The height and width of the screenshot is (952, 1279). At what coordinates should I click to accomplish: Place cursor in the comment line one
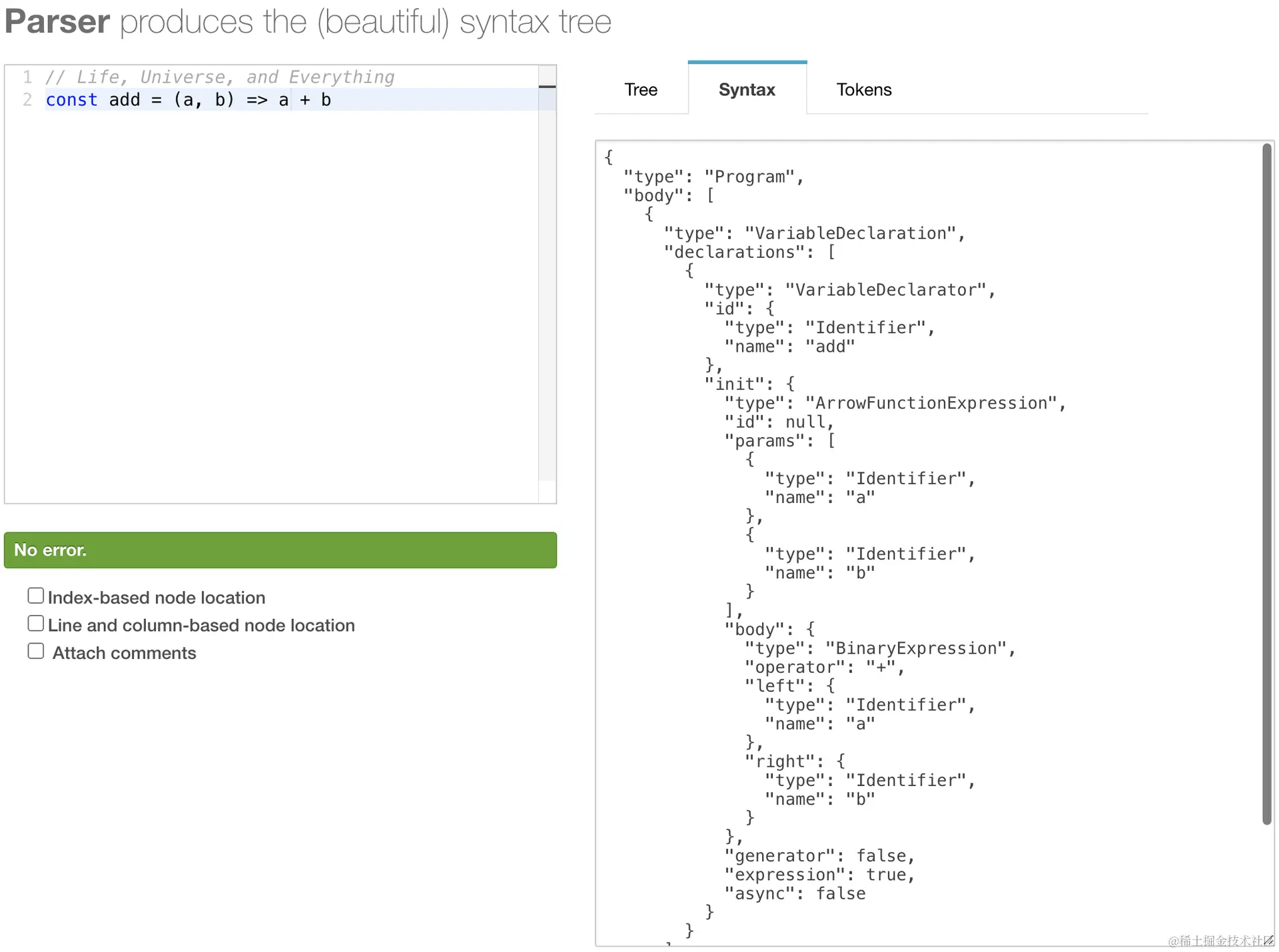[x=220, y=77]
